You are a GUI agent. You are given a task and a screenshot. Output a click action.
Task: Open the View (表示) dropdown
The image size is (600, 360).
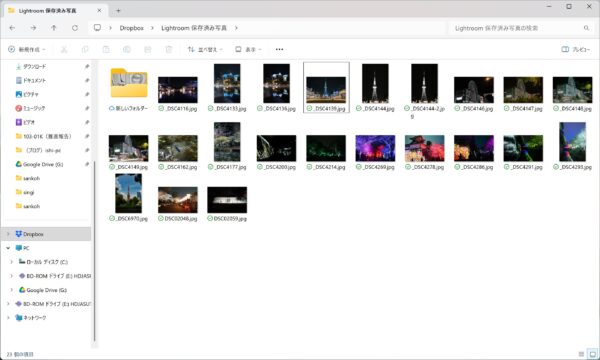pyautogui.click(x=248, y=49)
